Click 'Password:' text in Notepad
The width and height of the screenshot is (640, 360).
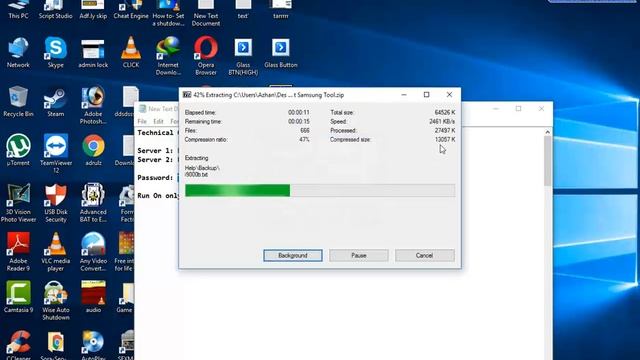pyautogui.click(x=155, y=178)
